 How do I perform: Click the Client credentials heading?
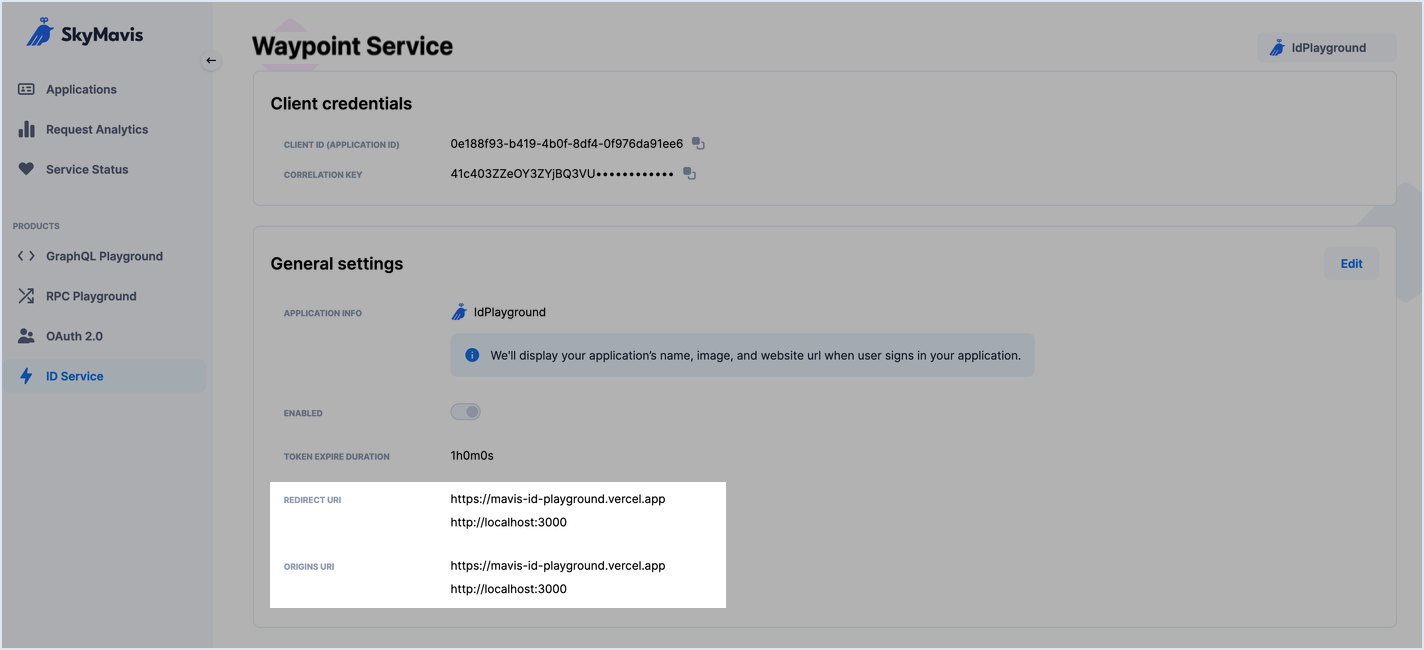(x=341, y=104)
